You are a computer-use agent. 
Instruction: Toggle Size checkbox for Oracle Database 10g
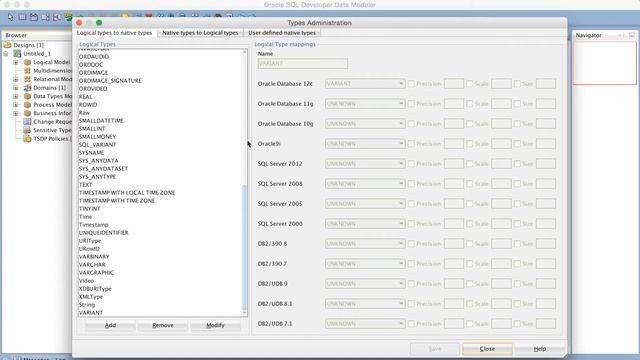tap(517, 124)
